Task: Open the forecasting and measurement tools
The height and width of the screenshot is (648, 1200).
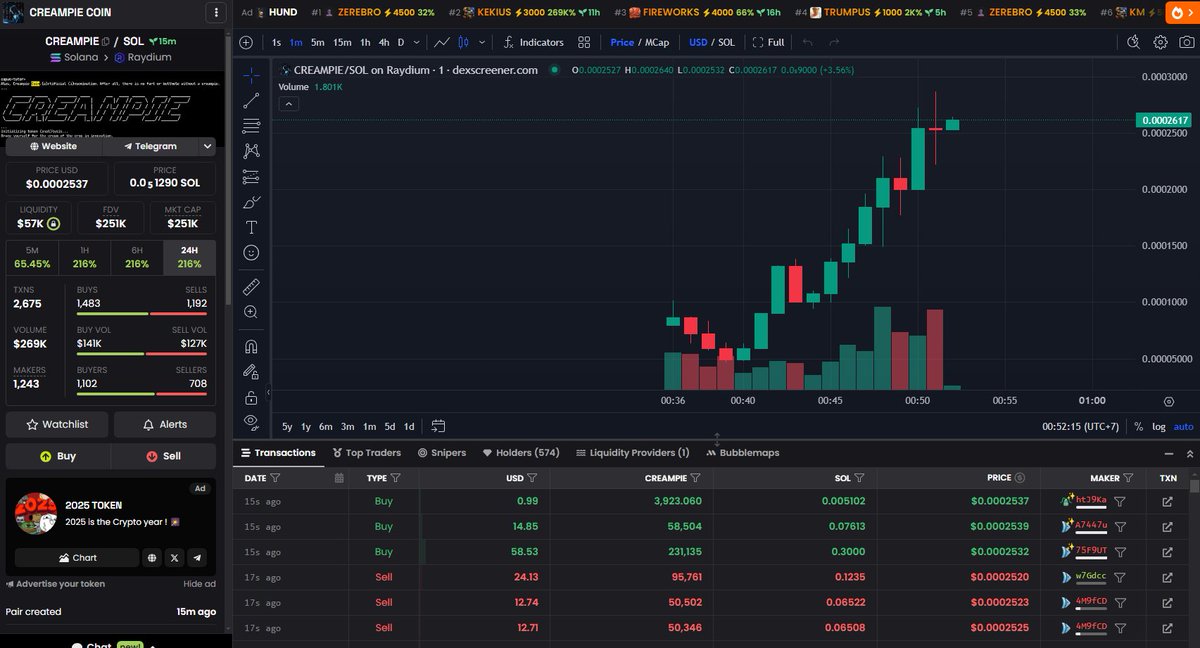Action: (x=251, y=176)
